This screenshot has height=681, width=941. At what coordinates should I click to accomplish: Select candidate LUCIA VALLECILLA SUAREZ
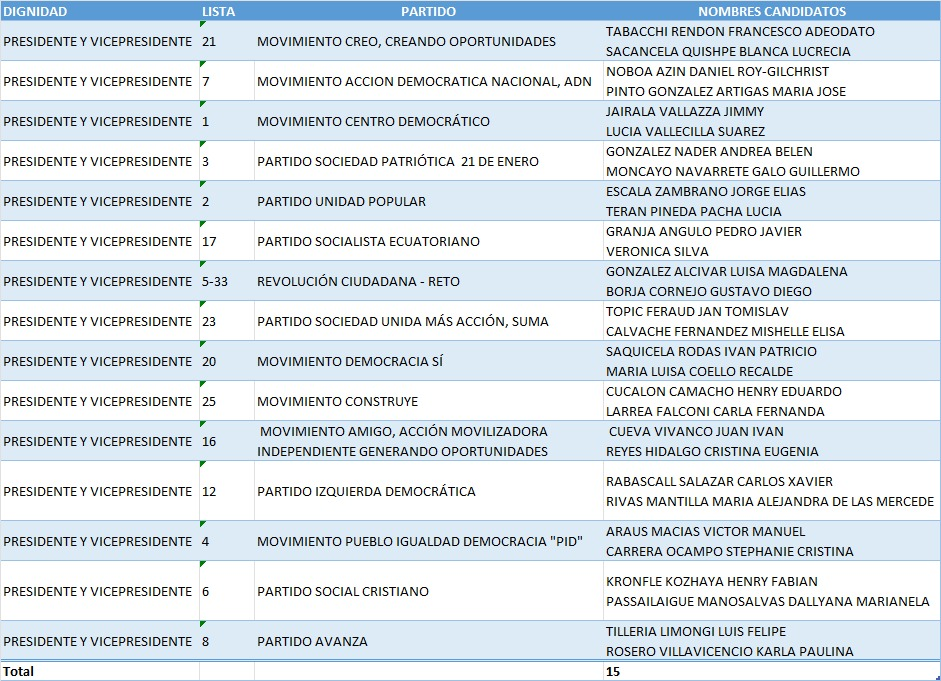(685, 131)
